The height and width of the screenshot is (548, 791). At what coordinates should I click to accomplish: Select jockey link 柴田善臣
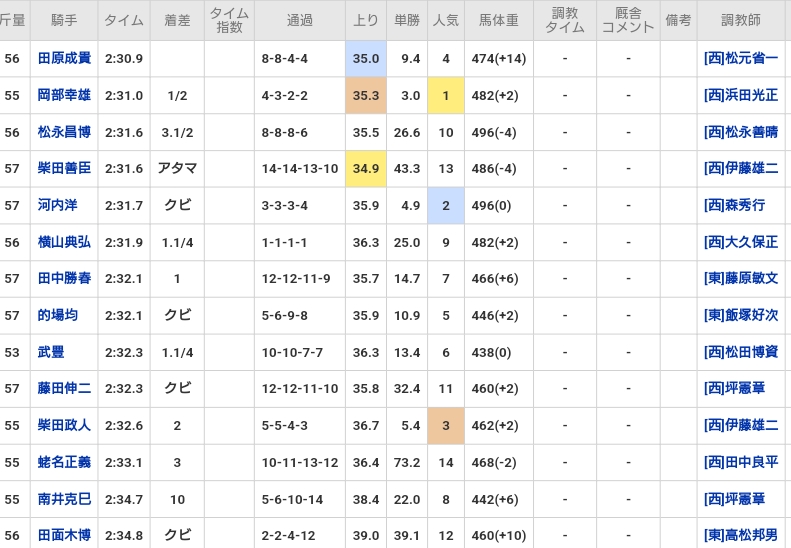pos(64,169)
